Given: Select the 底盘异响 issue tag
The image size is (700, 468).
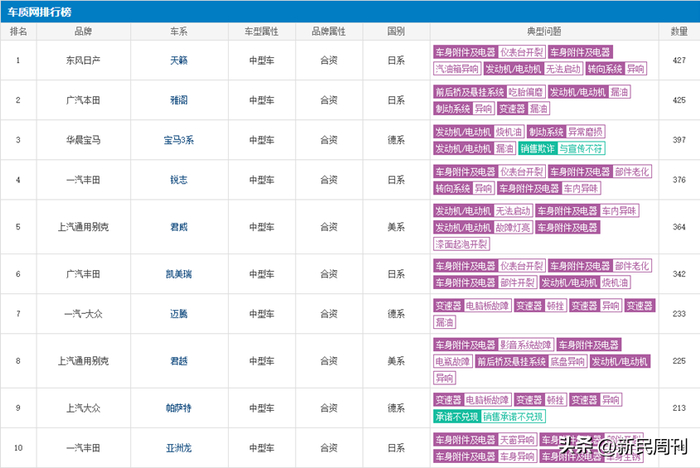Looking at the screenshot, I should tap(567, 361).
